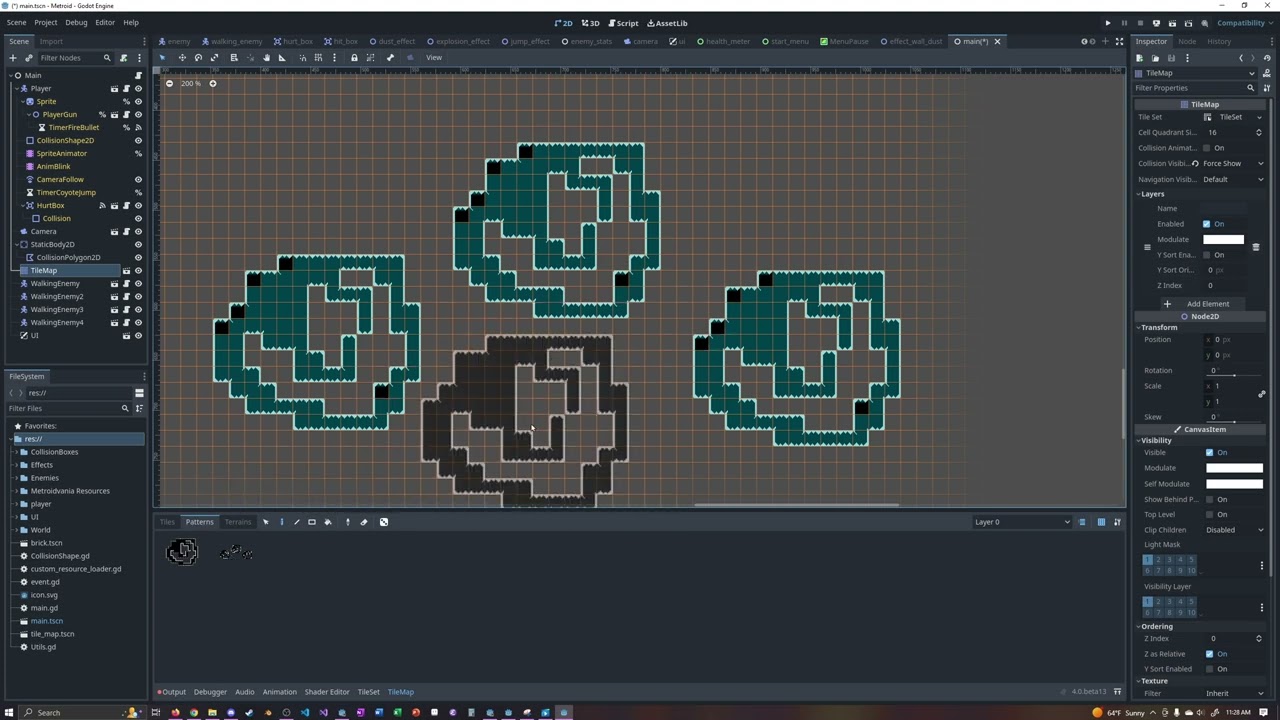Toggle visibility of WalkingEnemy3 node
Viewport: 1280px width, 720px height.
(x=138, y=309)
